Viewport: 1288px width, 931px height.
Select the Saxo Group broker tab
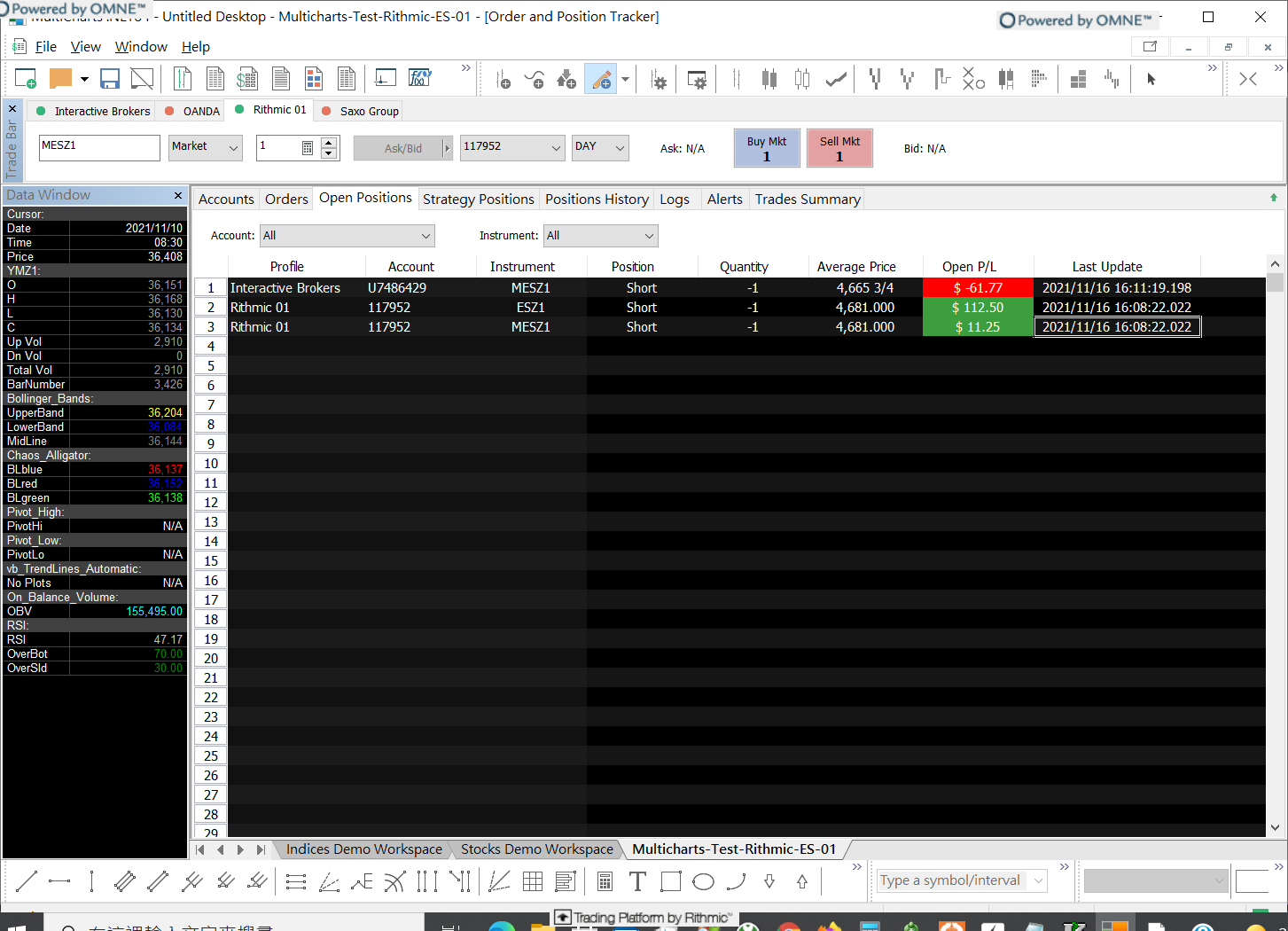[360, 111]
